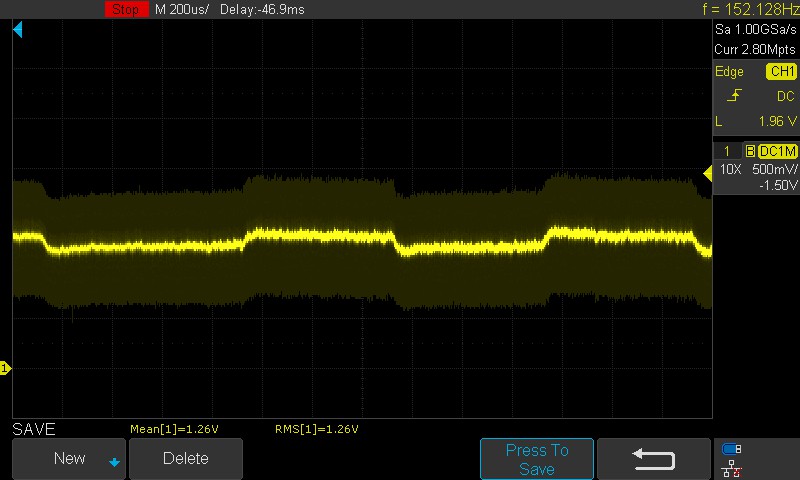Viewport: 800px width, 480px height.
Task: Click the RMS[1]=1.26V measurement
Action: 316,429
